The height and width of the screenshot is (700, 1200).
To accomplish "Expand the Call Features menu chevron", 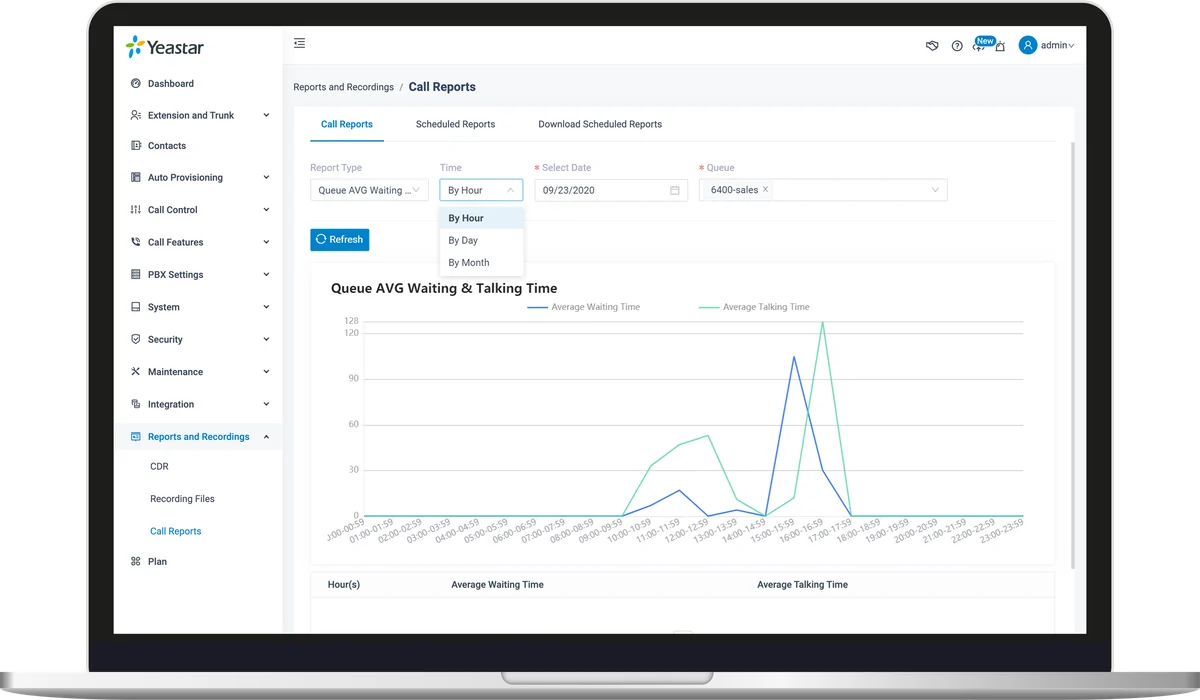I will 266,242.
